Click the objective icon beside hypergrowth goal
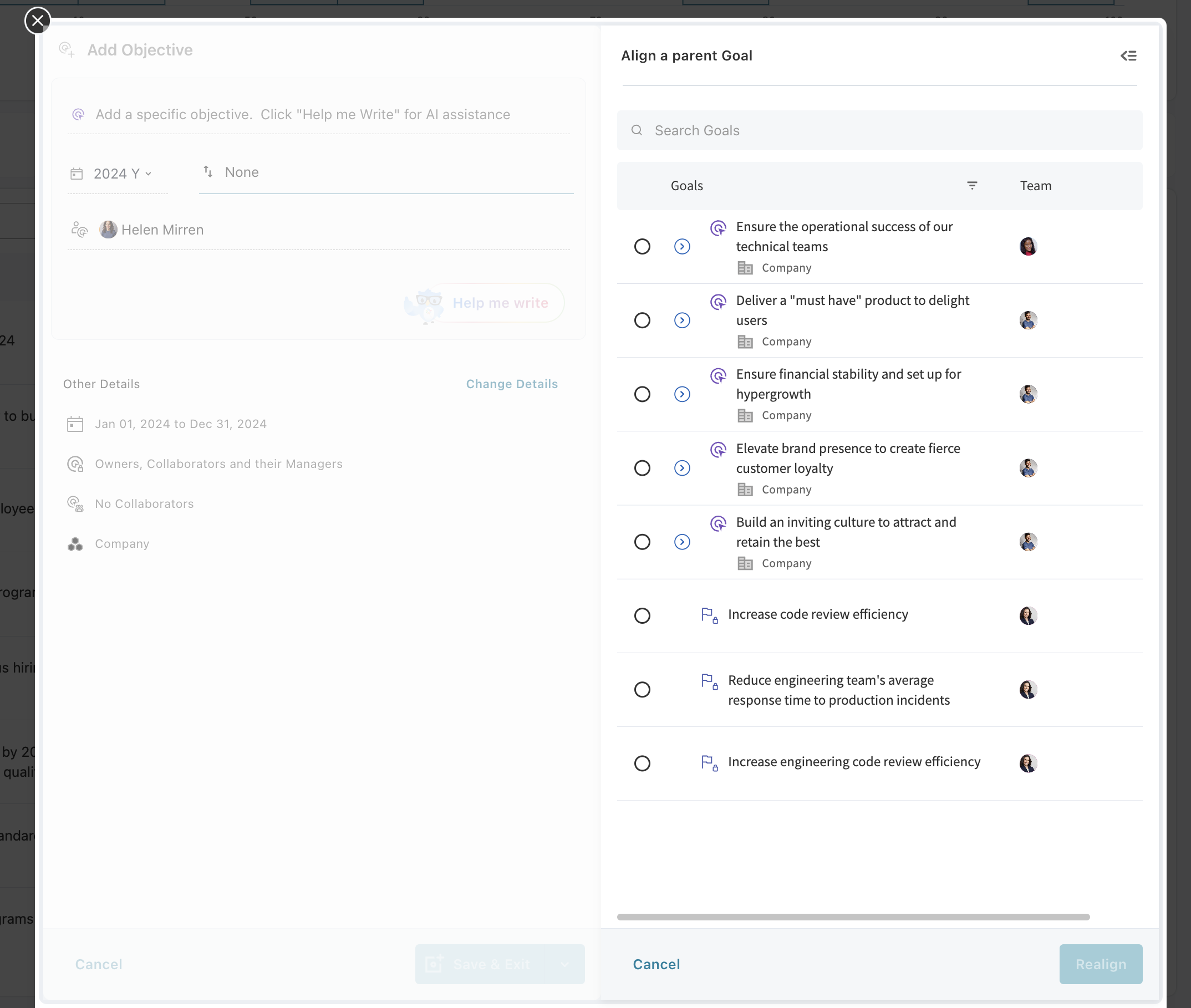Screen dimensions: 1191x1008 click(x=718, y=375)
